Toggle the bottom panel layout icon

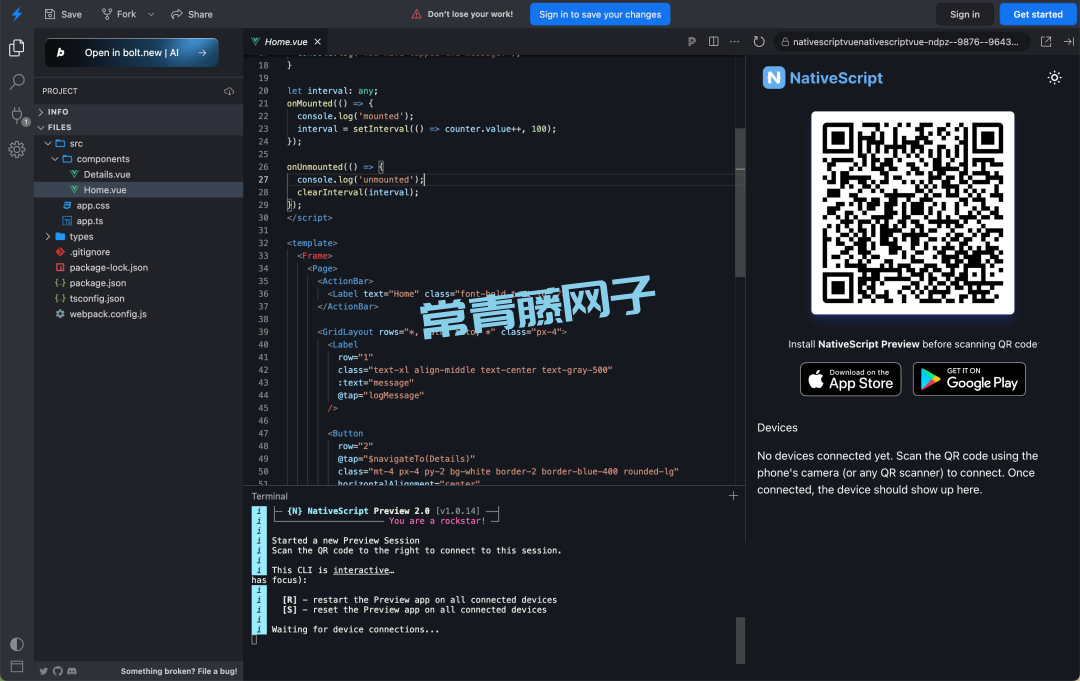point(17,666)
